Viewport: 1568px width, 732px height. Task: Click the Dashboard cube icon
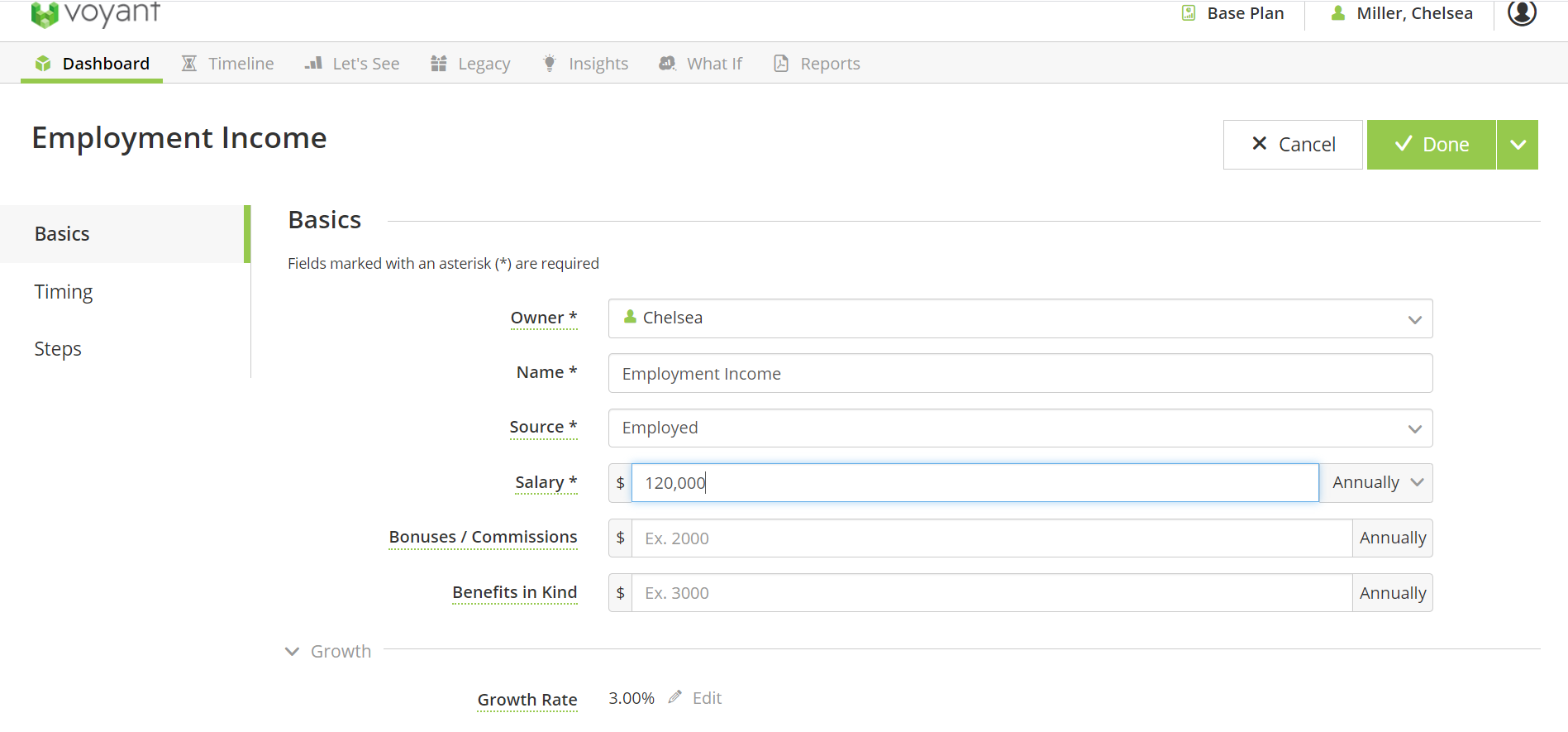(43, 64)
